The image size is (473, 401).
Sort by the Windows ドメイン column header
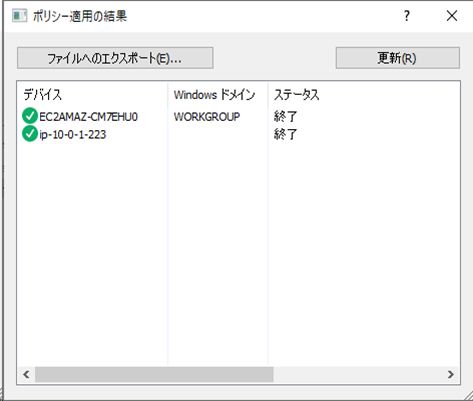coord(218,95)
